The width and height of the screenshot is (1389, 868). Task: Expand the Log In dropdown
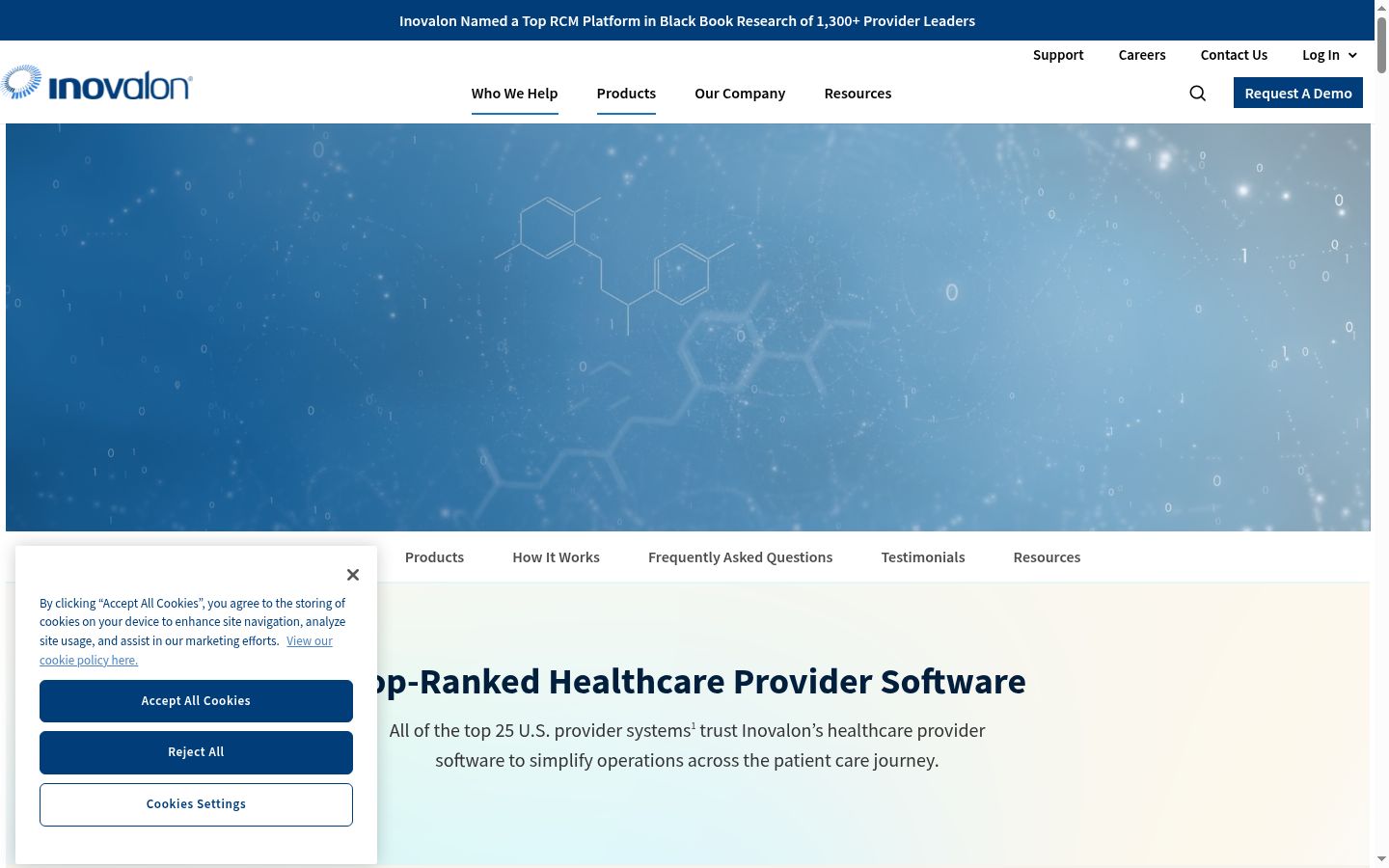pos(1329,55)
